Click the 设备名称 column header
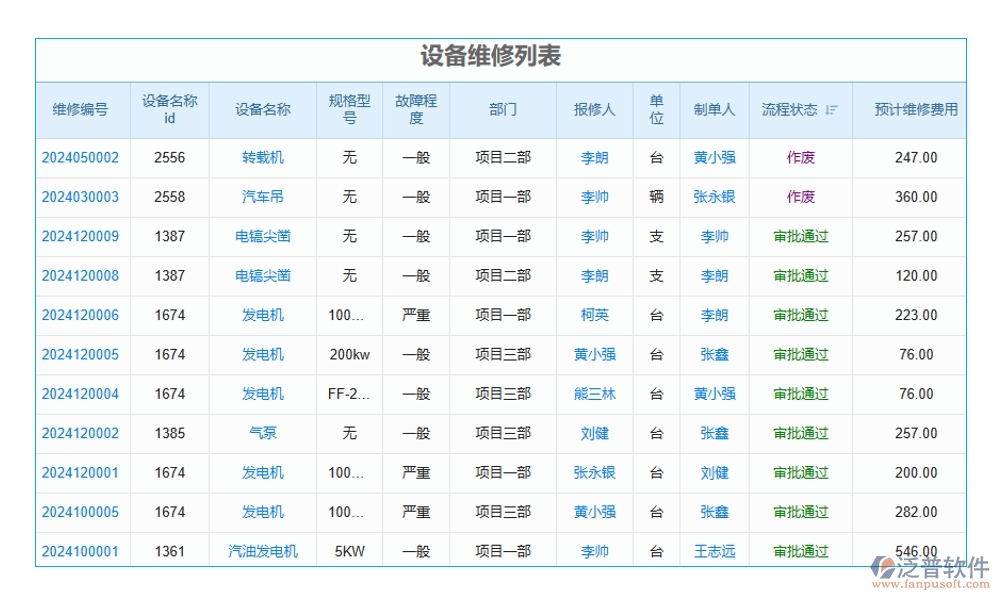The height and width of the screenshot is (600, 1000). (x=262, y=110)
